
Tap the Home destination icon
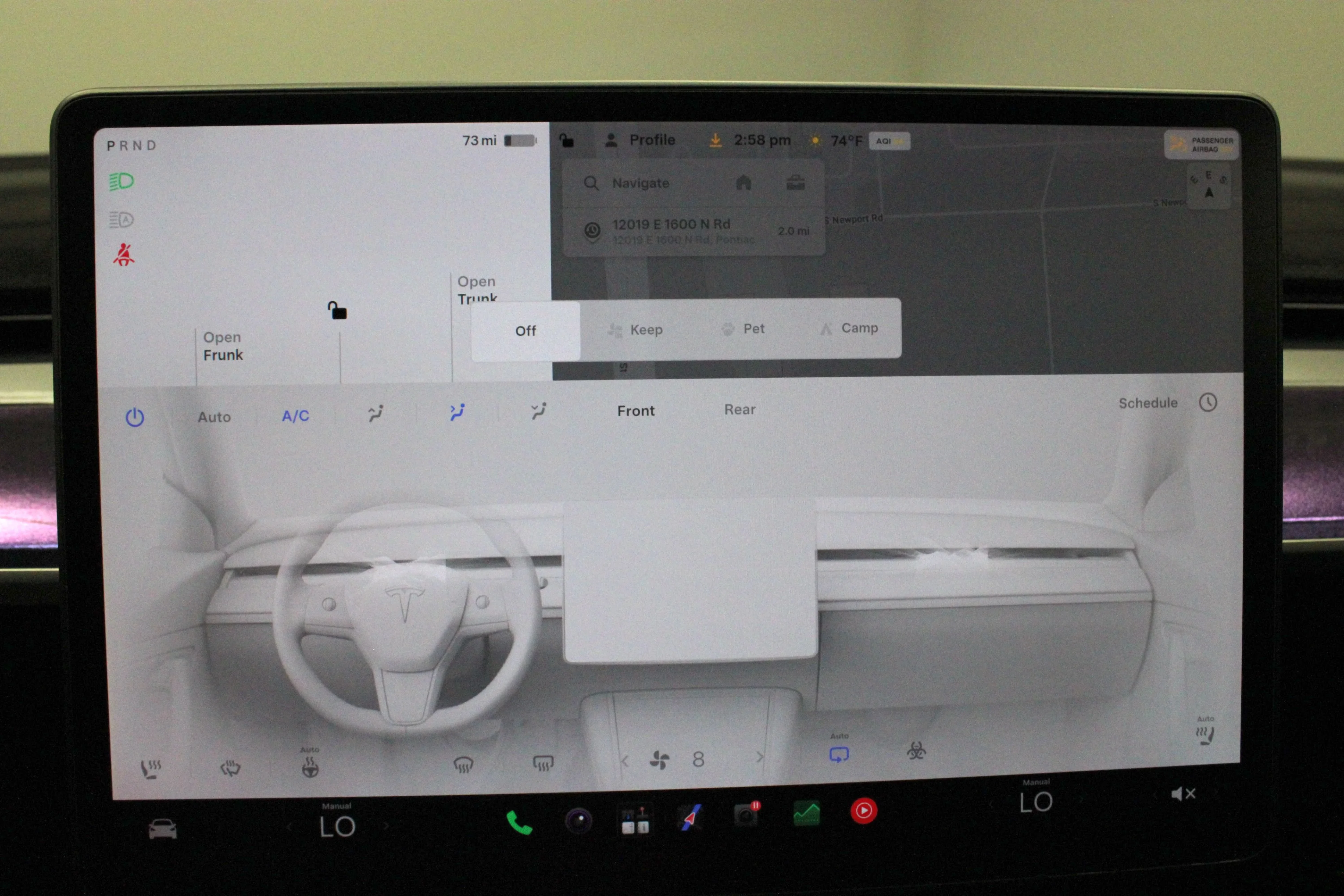743,182
